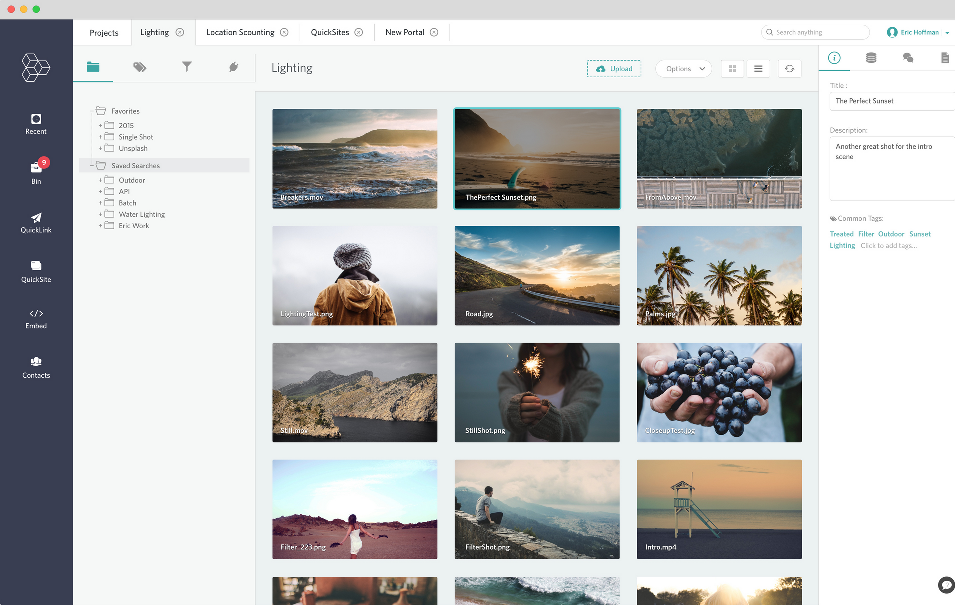Expand the Unsplash folder
Screen dimensions: 955x605
point(100,148)
